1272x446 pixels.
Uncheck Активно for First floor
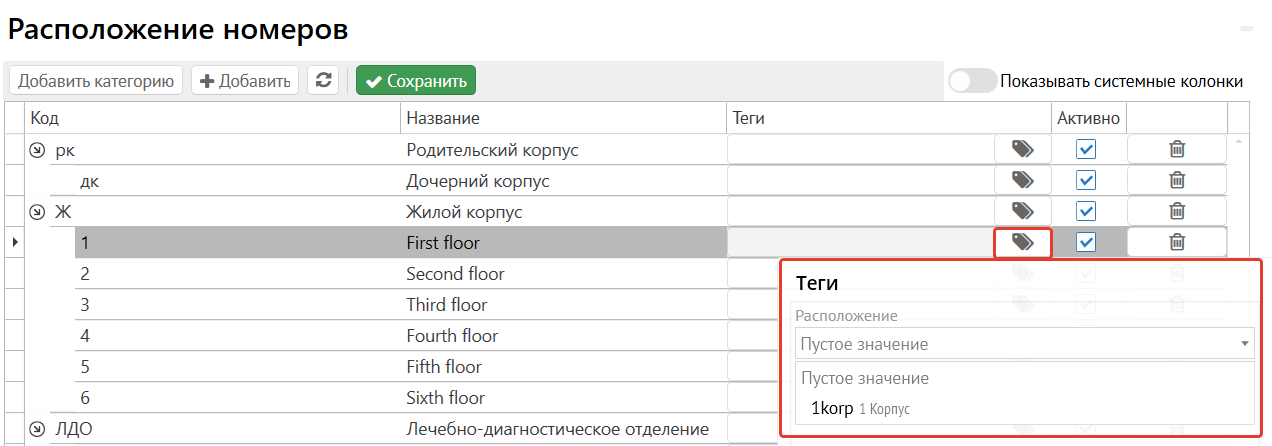pyautogui.click(x=1086, y=242)
